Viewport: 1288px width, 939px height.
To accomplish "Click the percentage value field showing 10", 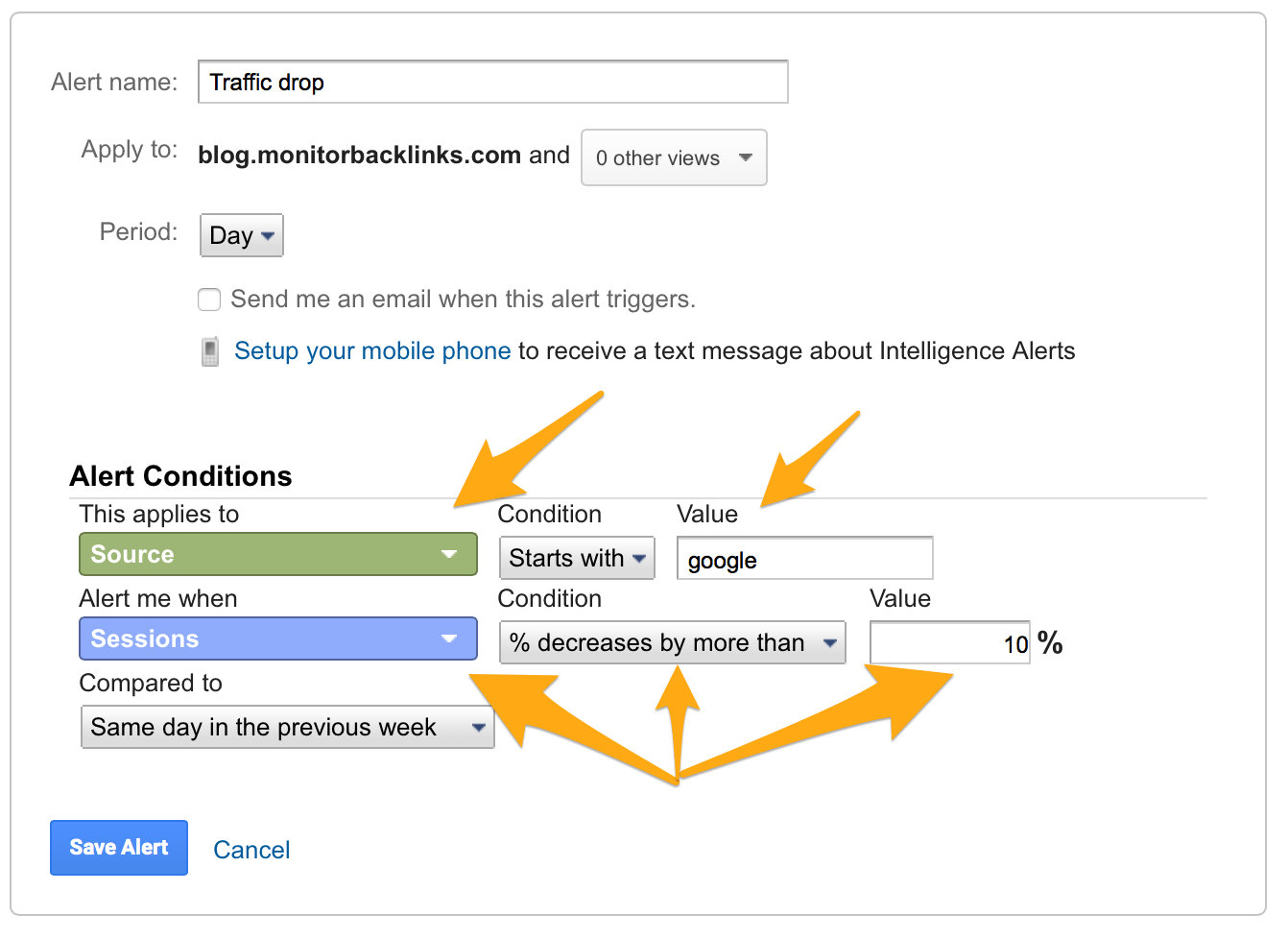I will click(950, 642).
